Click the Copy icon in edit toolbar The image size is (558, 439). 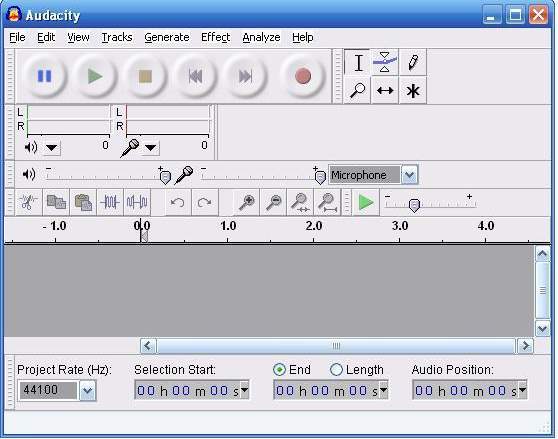pos(56,202)
